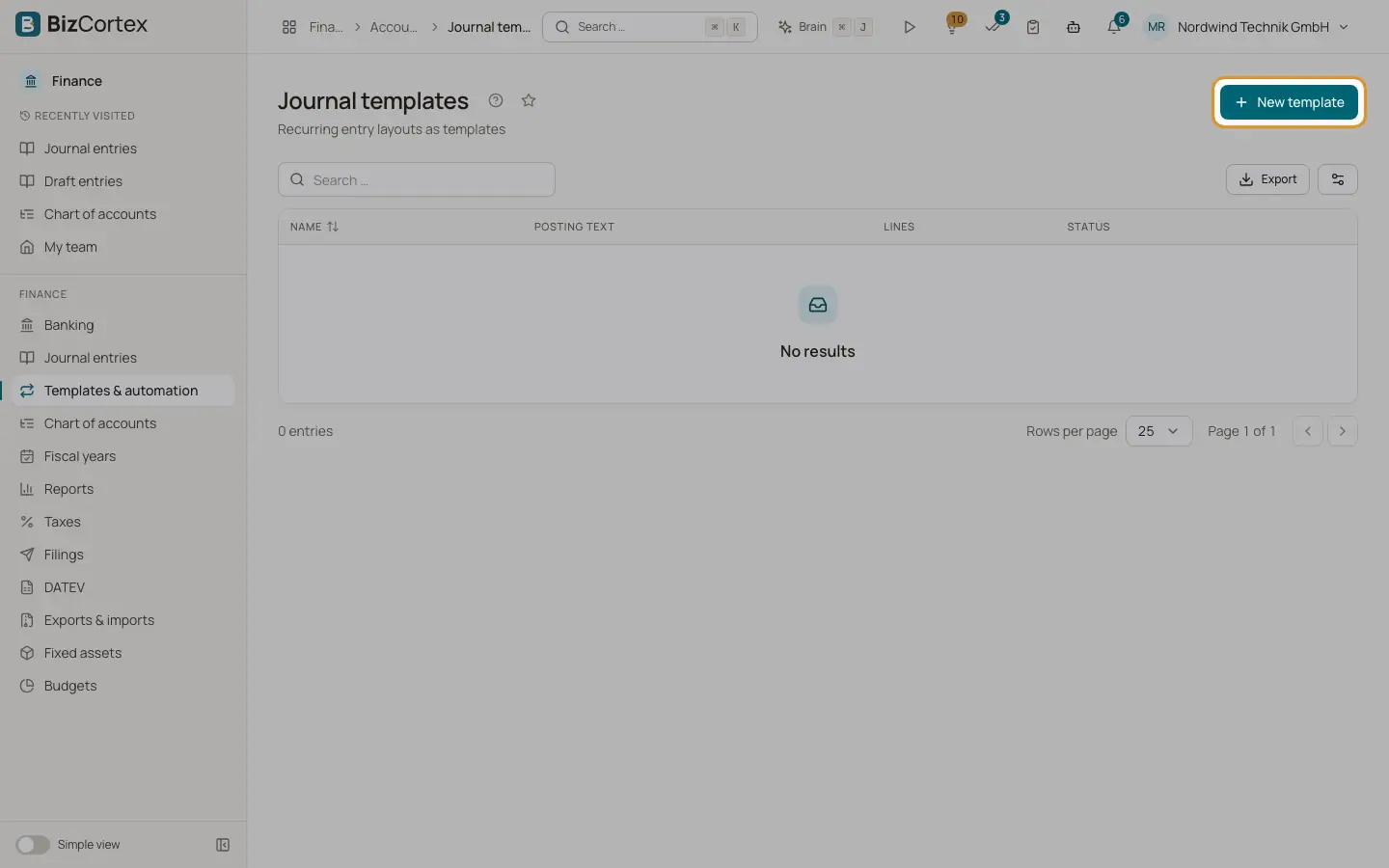
Task: Open the Nordwind Technik GmbH company dropdown
Action: tap(1263, 27)
